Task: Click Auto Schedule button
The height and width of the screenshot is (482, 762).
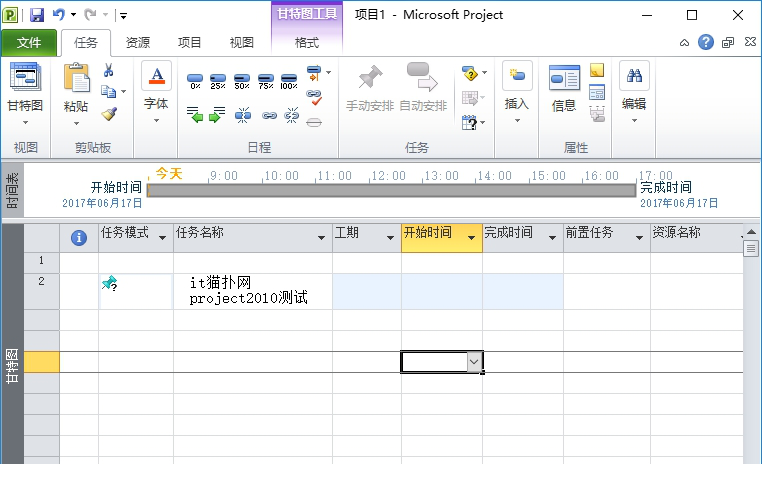Action: (423, 88)
